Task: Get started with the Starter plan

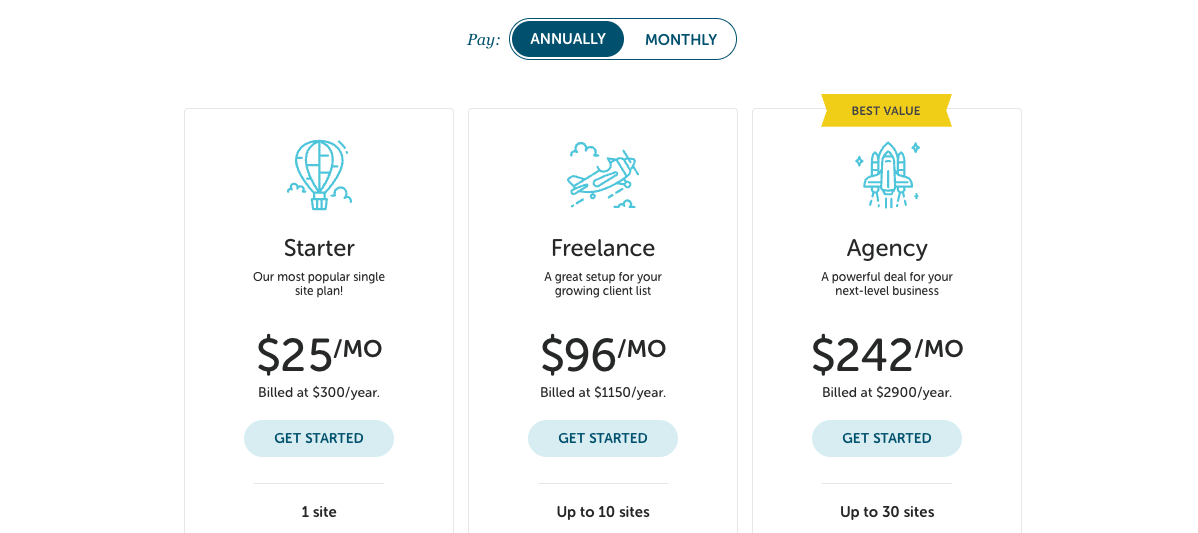Action: click(319, 438)
